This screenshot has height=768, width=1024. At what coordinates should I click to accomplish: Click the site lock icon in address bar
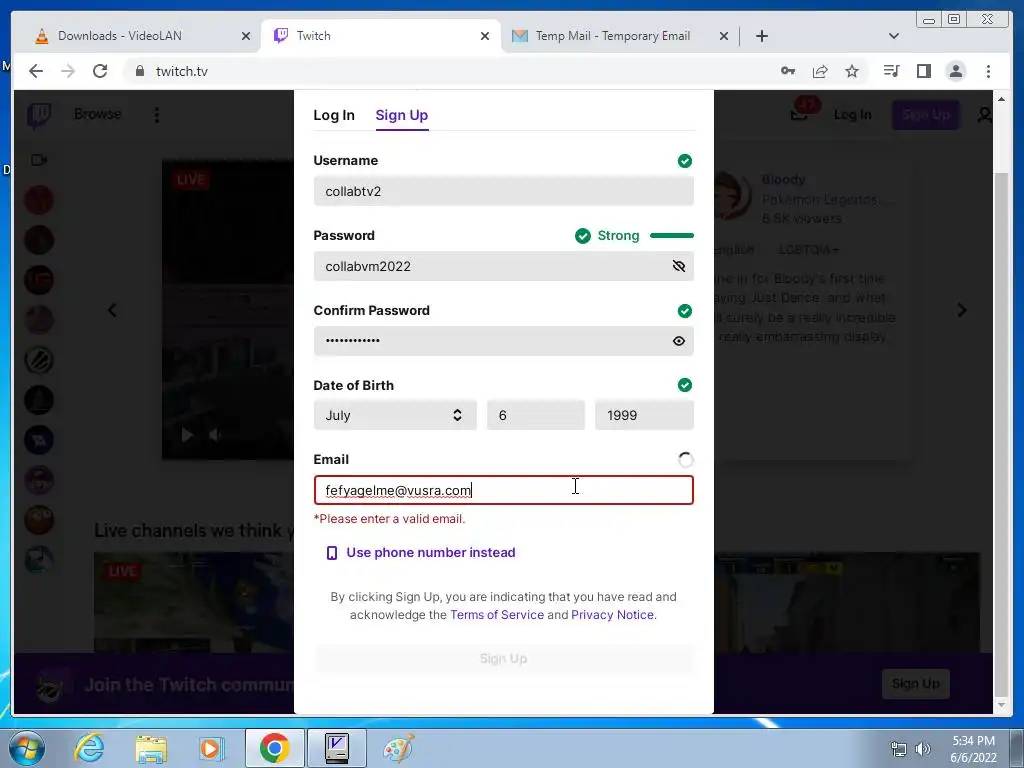point(140,71)
